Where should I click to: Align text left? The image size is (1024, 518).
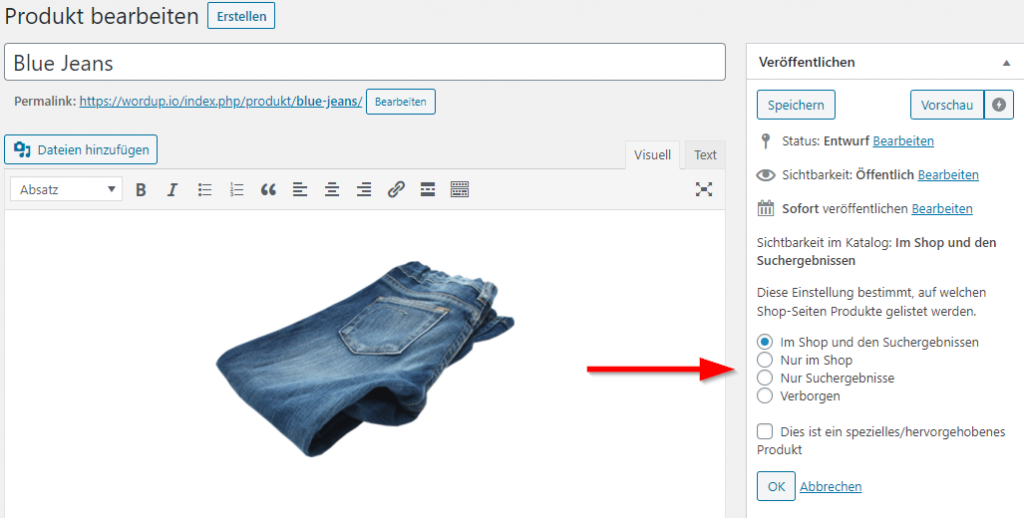tap(300, 189)
